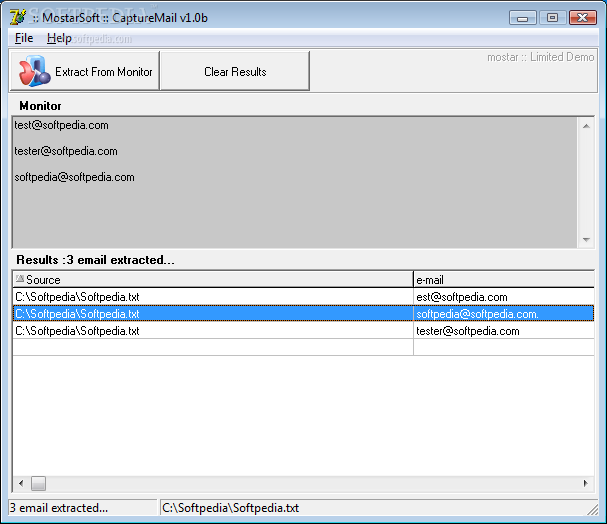The image size is (607, 524).
Task: Open the File menu
Action: (x=24, y=38)
